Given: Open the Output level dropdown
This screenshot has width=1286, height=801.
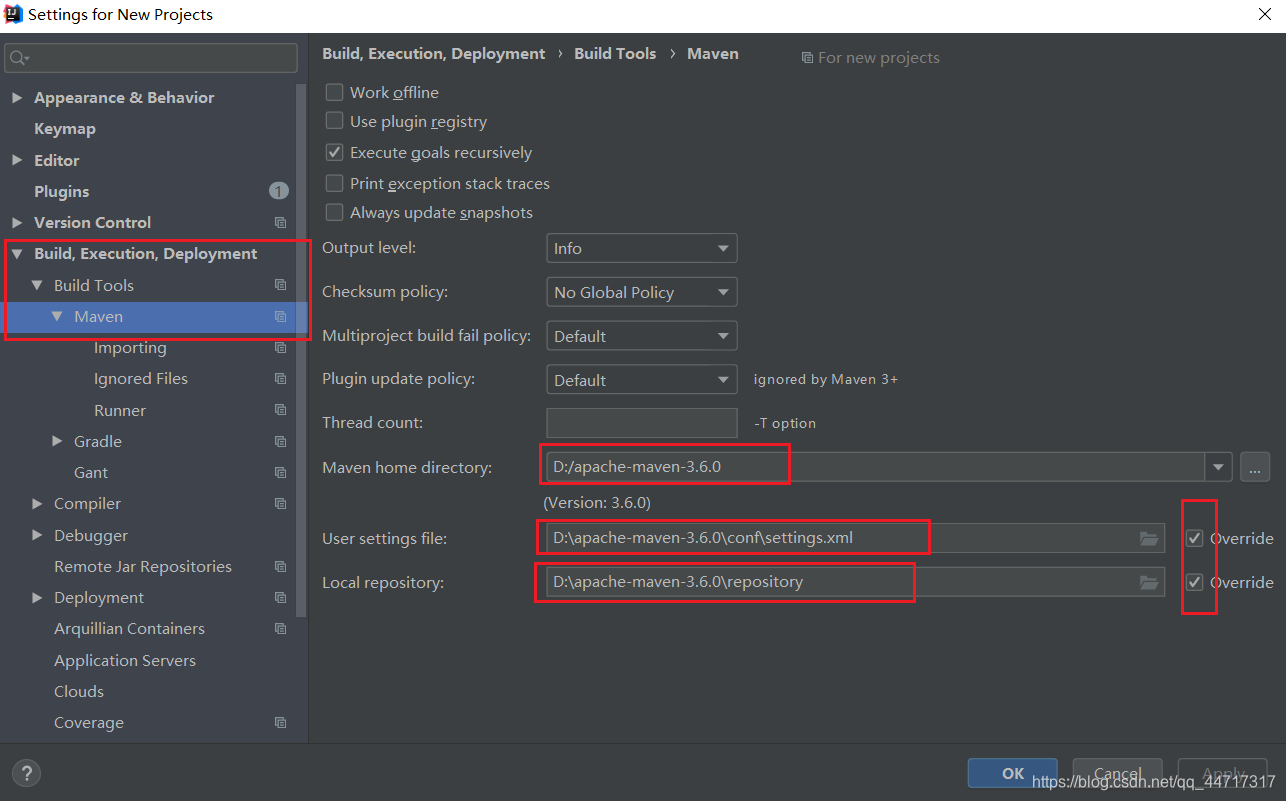Looking at the screenshot, I should point(642,248).
